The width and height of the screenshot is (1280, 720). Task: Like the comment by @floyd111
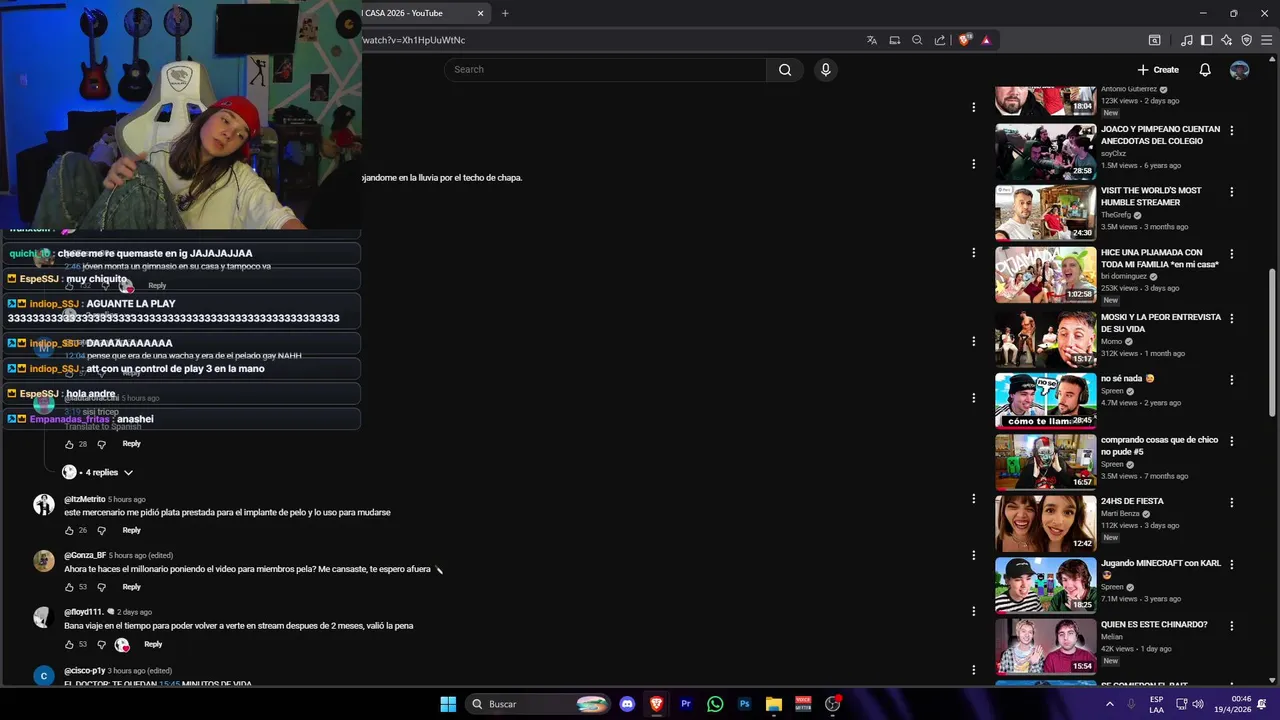coord(69,644)
